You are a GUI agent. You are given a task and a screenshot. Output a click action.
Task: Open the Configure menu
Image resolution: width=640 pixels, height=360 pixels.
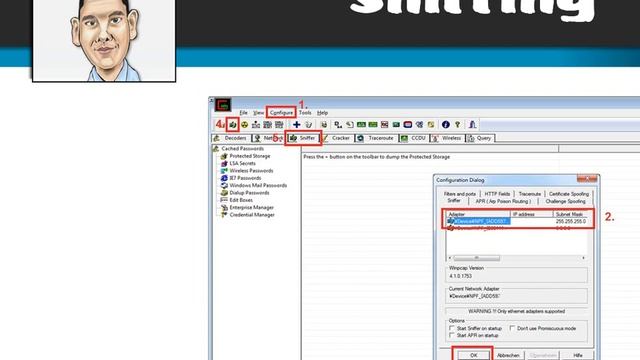click(281, 113)
